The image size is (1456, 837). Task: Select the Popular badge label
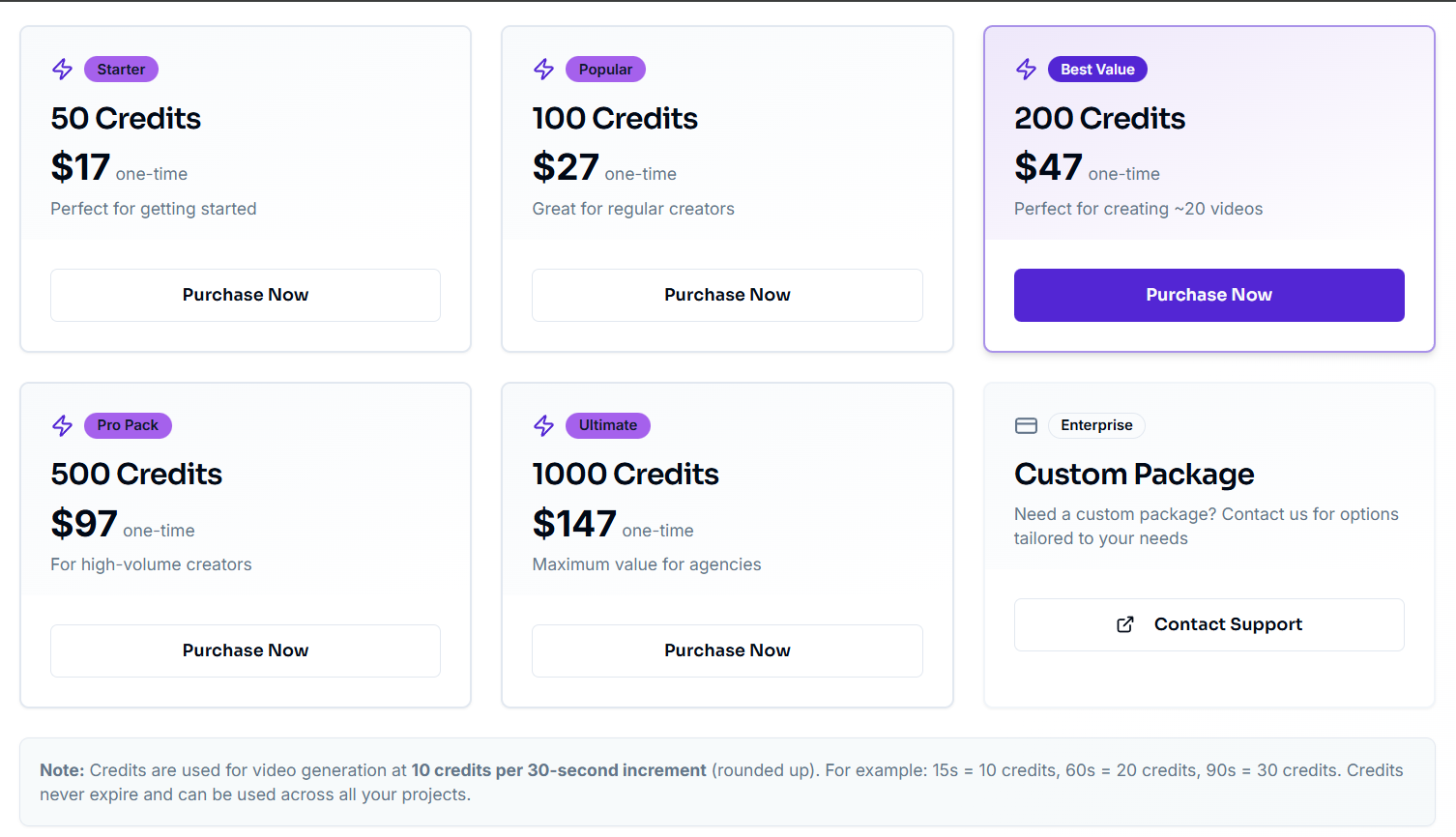point(605,70)
